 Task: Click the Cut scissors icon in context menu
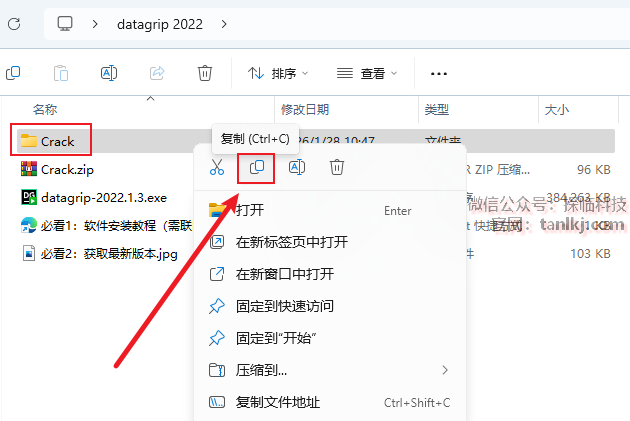pyautogui.click(x=217, y=168)
